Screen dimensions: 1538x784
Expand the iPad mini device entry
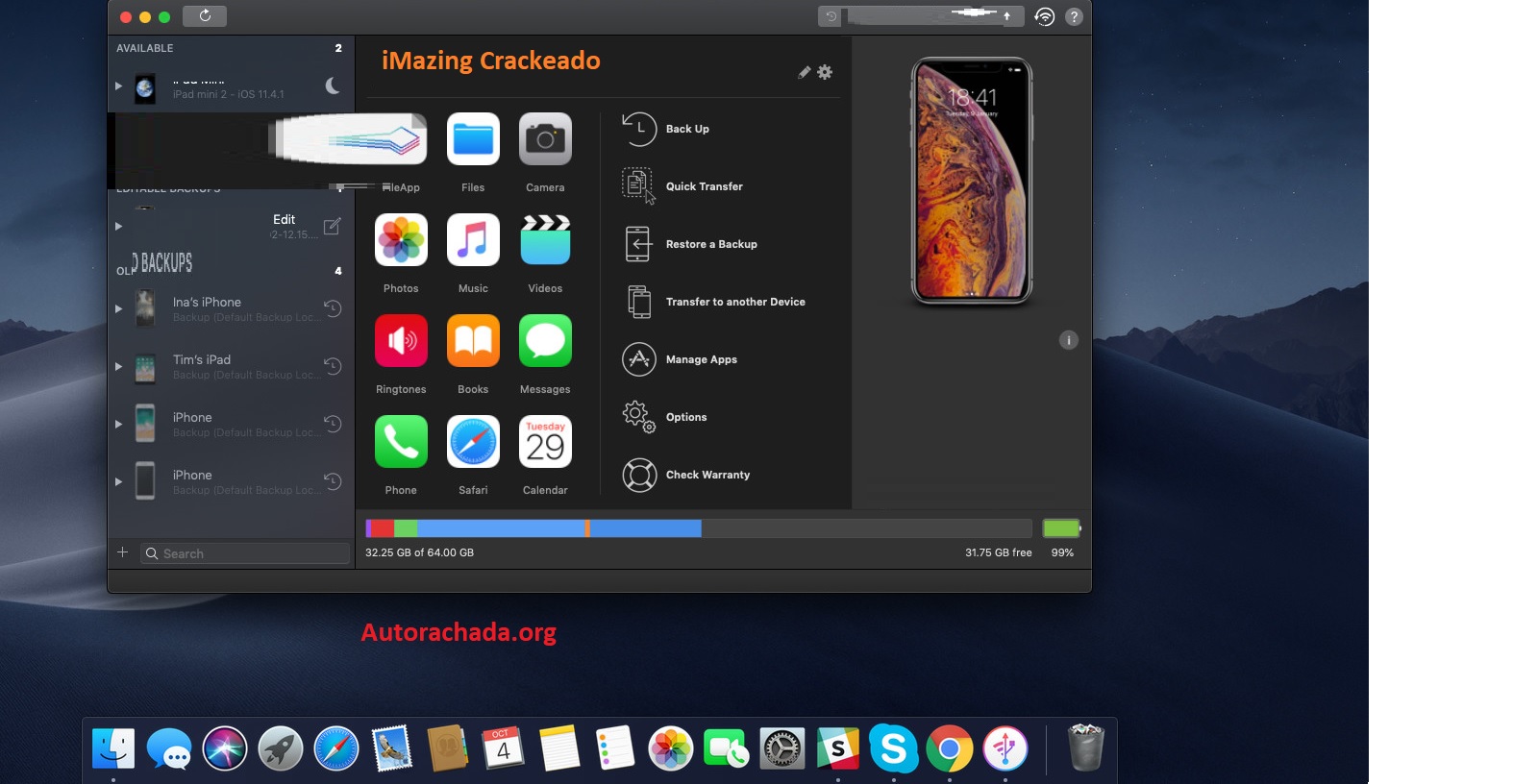tap(118, 86)
